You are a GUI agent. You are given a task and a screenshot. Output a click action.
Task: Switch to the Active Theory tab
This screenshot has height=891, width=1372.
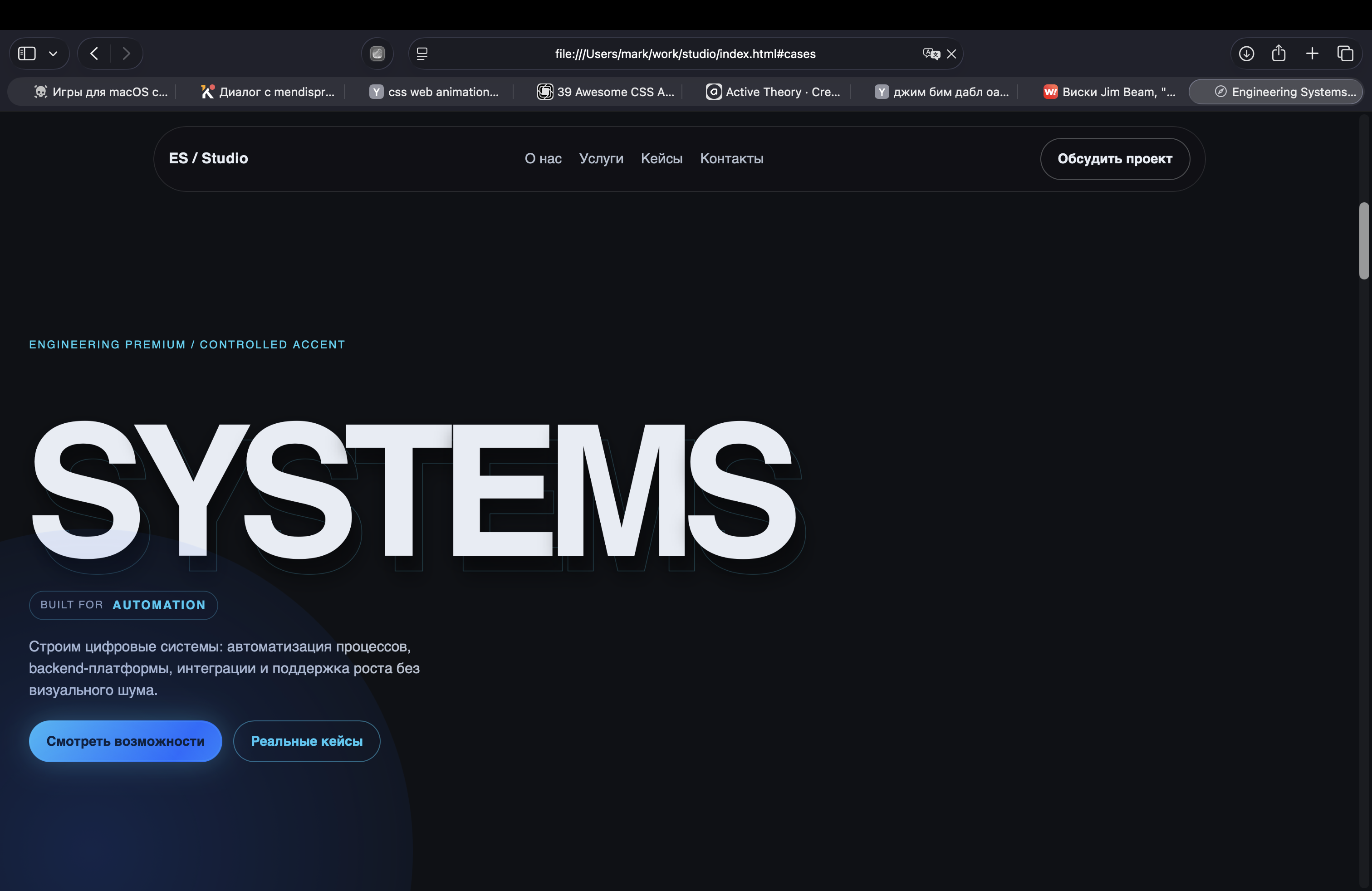click(x=773, y=92)
